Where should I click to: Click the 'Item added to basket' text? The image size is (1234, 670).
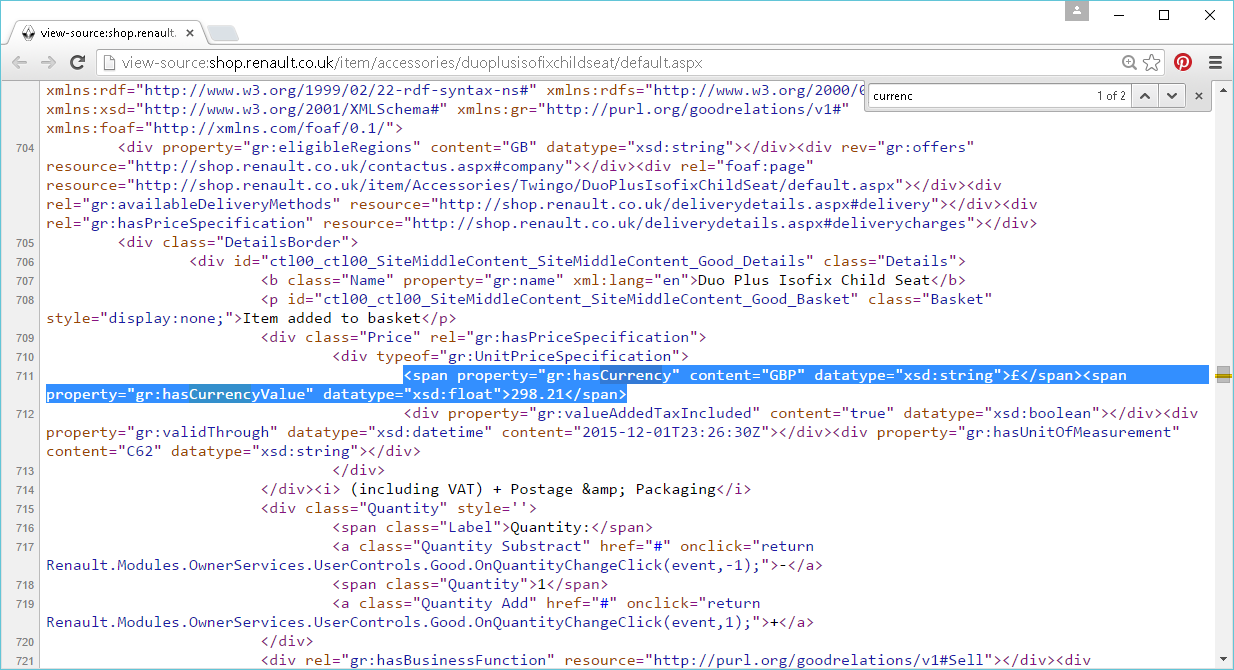[x=332, y=318]
